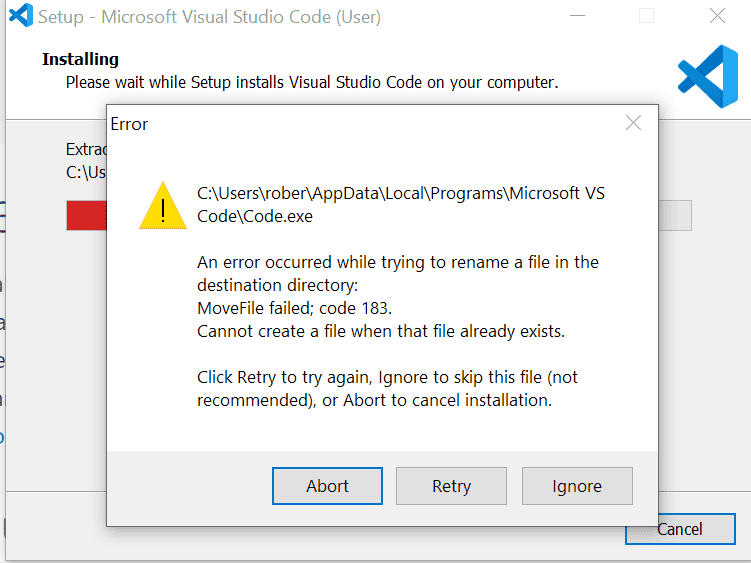751x563 pixels.
Task: Abort the installation
Action: 327,486
